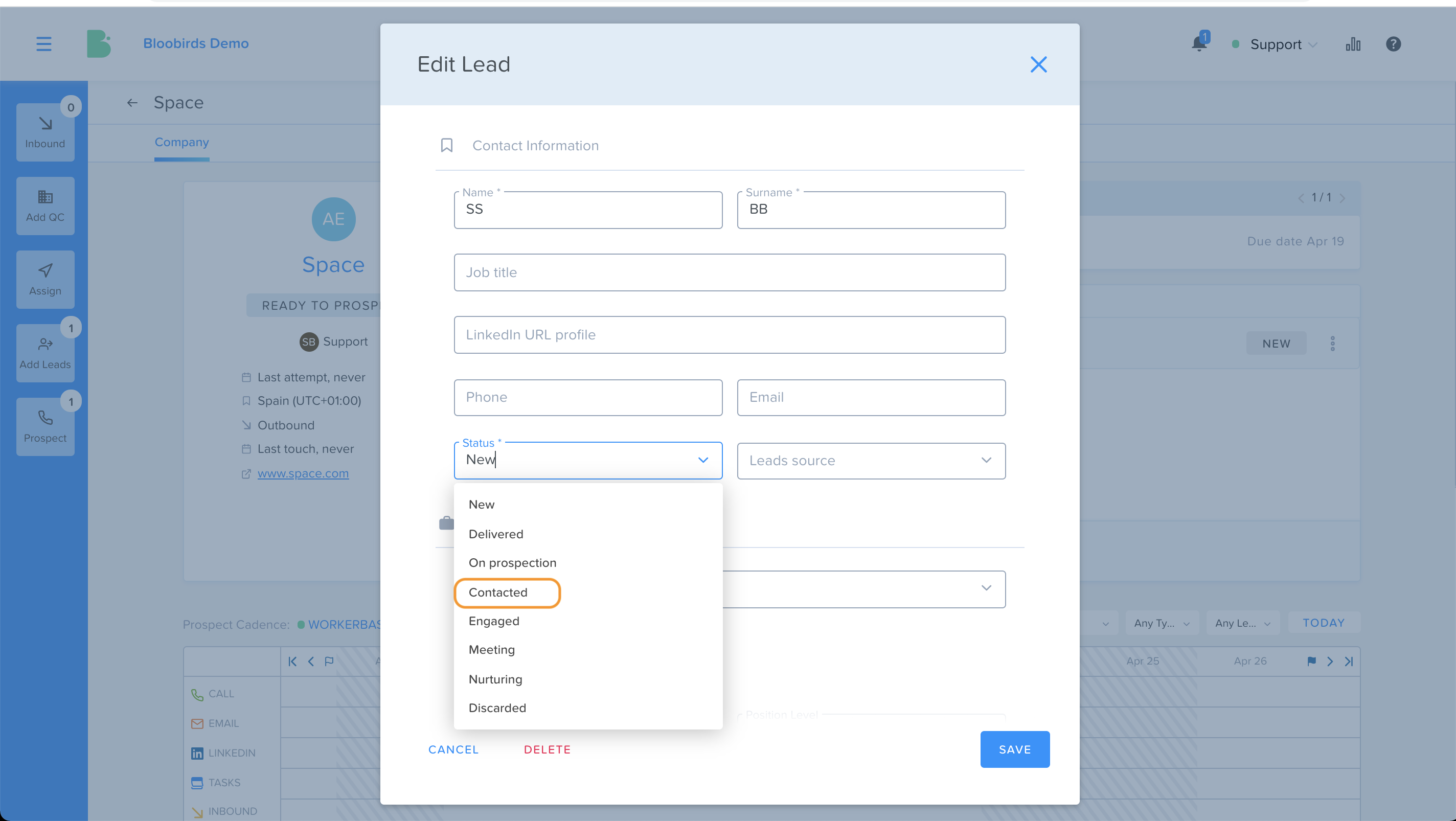Click the Email input field
The image size is (1456, 821).
pos(871,398)
